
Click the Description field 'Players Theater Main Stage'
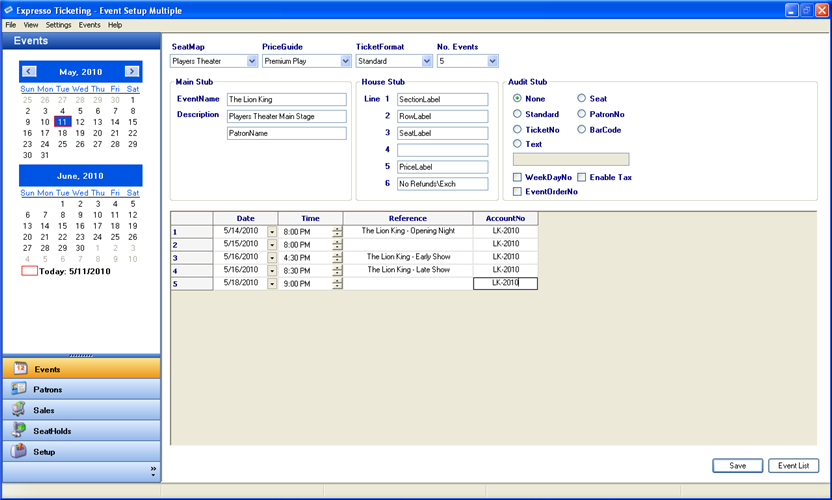287,116
